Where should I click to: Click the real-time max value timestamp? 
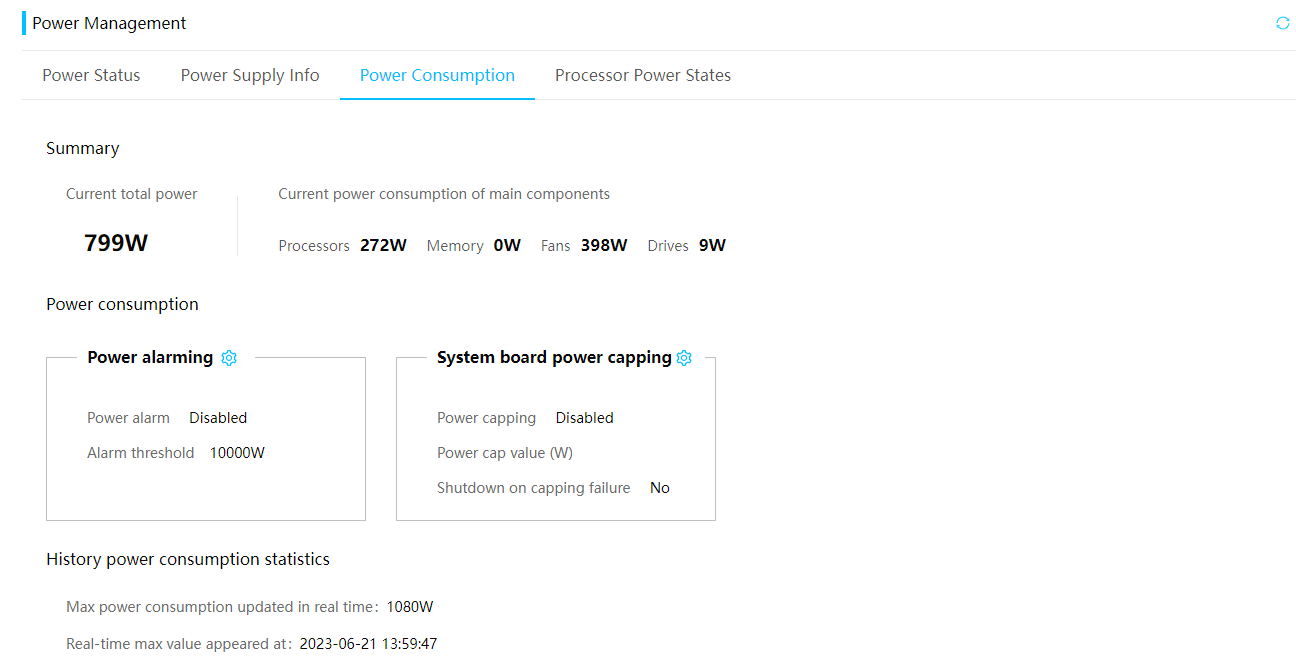coord(368,644)
